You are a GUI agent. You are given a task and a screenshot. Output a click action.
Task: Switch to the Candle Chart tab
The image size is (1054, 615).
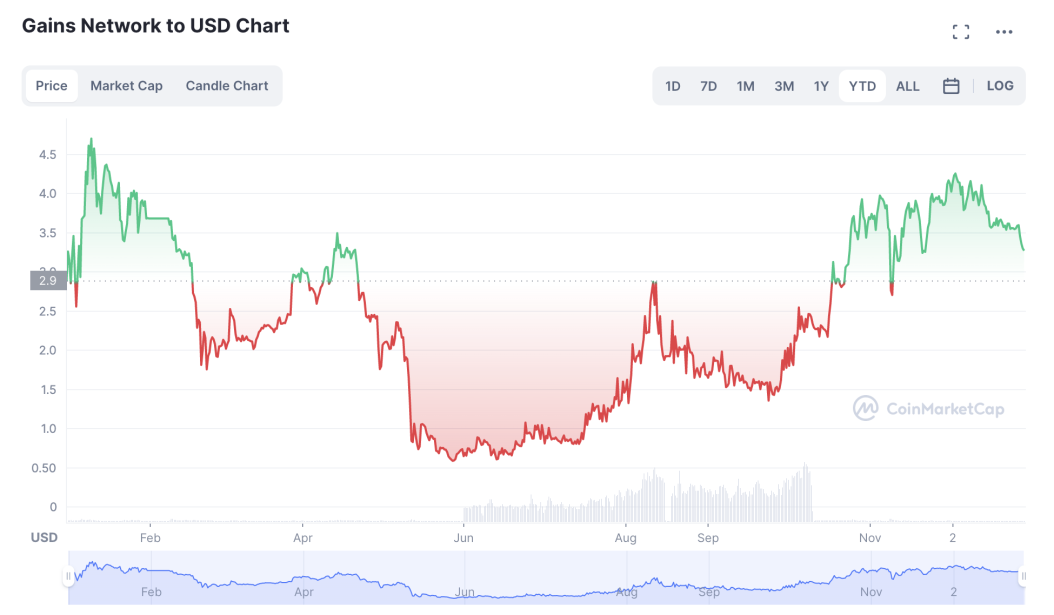coord(227,86)
